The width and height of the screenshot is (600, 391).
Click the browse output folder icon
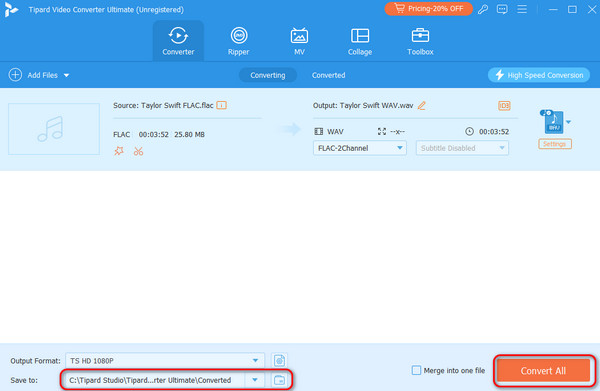[x=279, y=380]
